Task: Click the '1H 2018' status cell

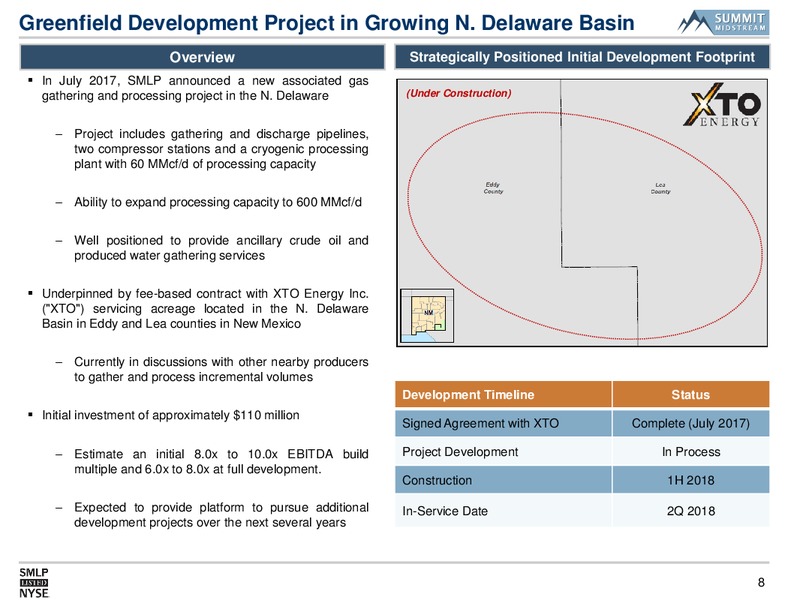Action: pos(691,480)
